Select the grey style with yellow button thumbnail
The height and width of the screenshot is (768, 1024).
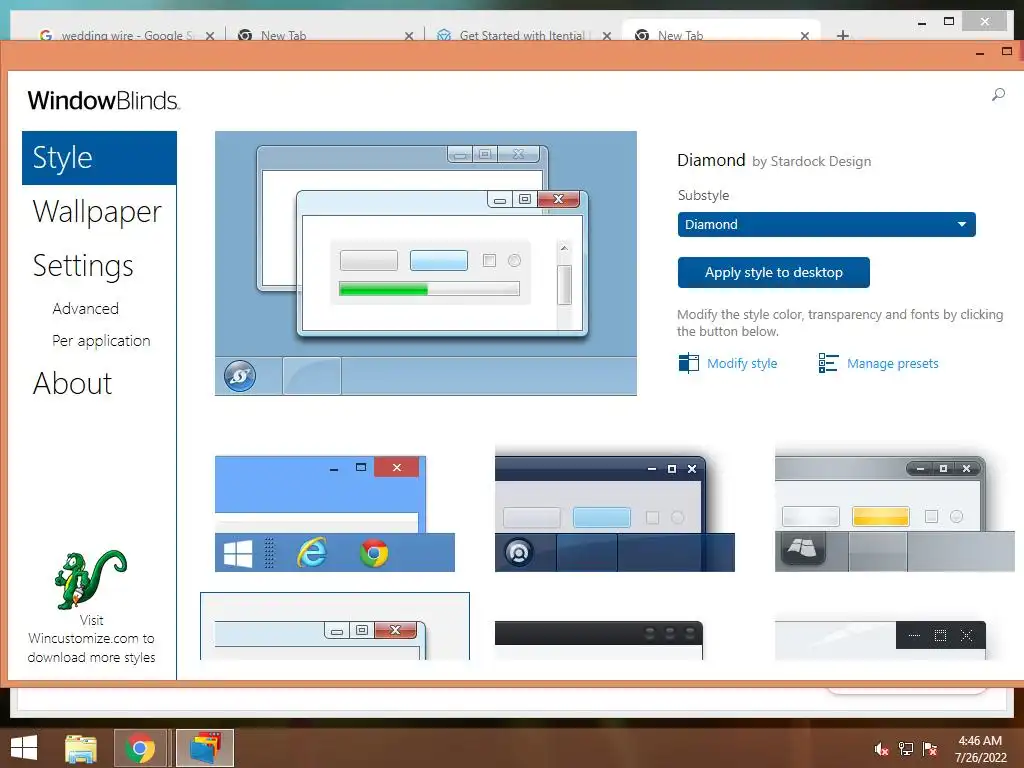tap(895, 514)
